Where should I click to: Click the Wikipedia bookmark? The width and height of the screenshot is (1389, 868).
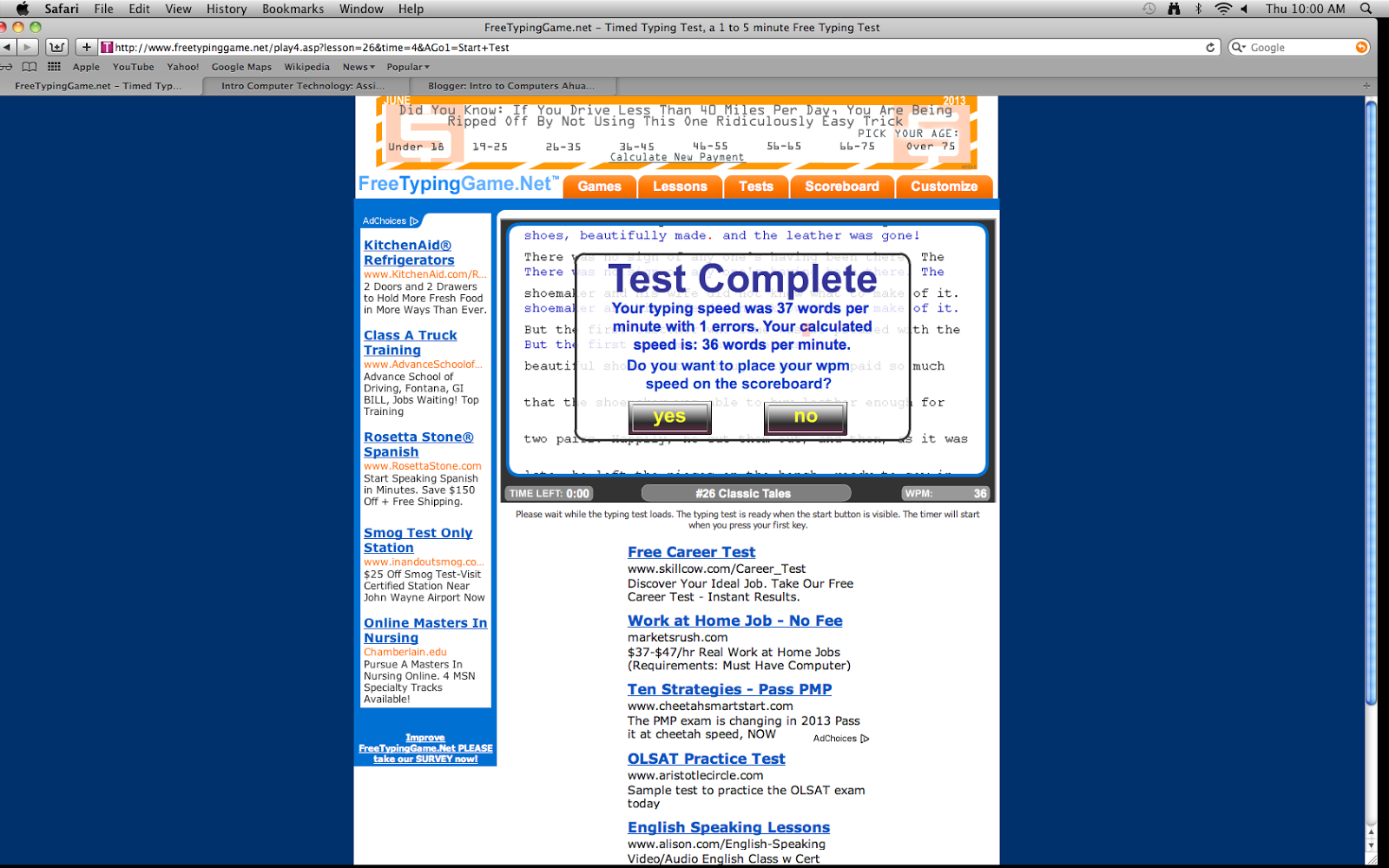(x=306, y=67)
